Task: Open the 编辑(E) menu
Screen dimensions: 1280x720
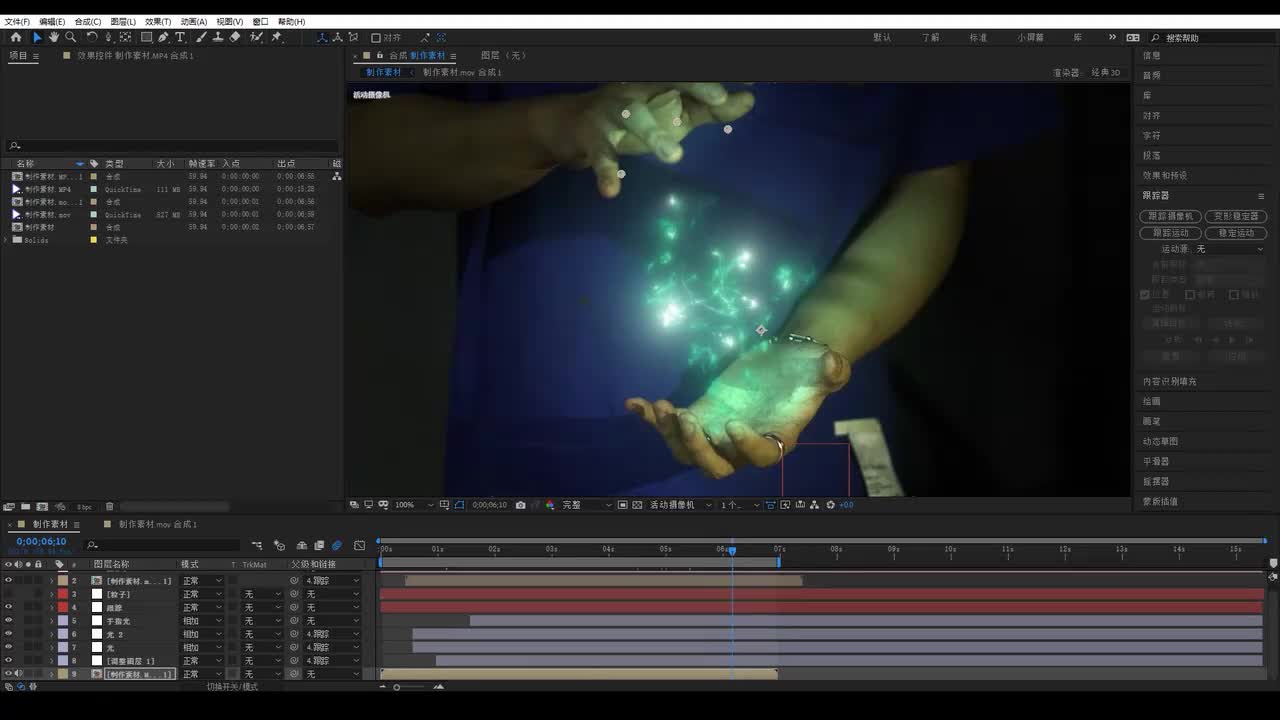Action: tap(52, 21)
